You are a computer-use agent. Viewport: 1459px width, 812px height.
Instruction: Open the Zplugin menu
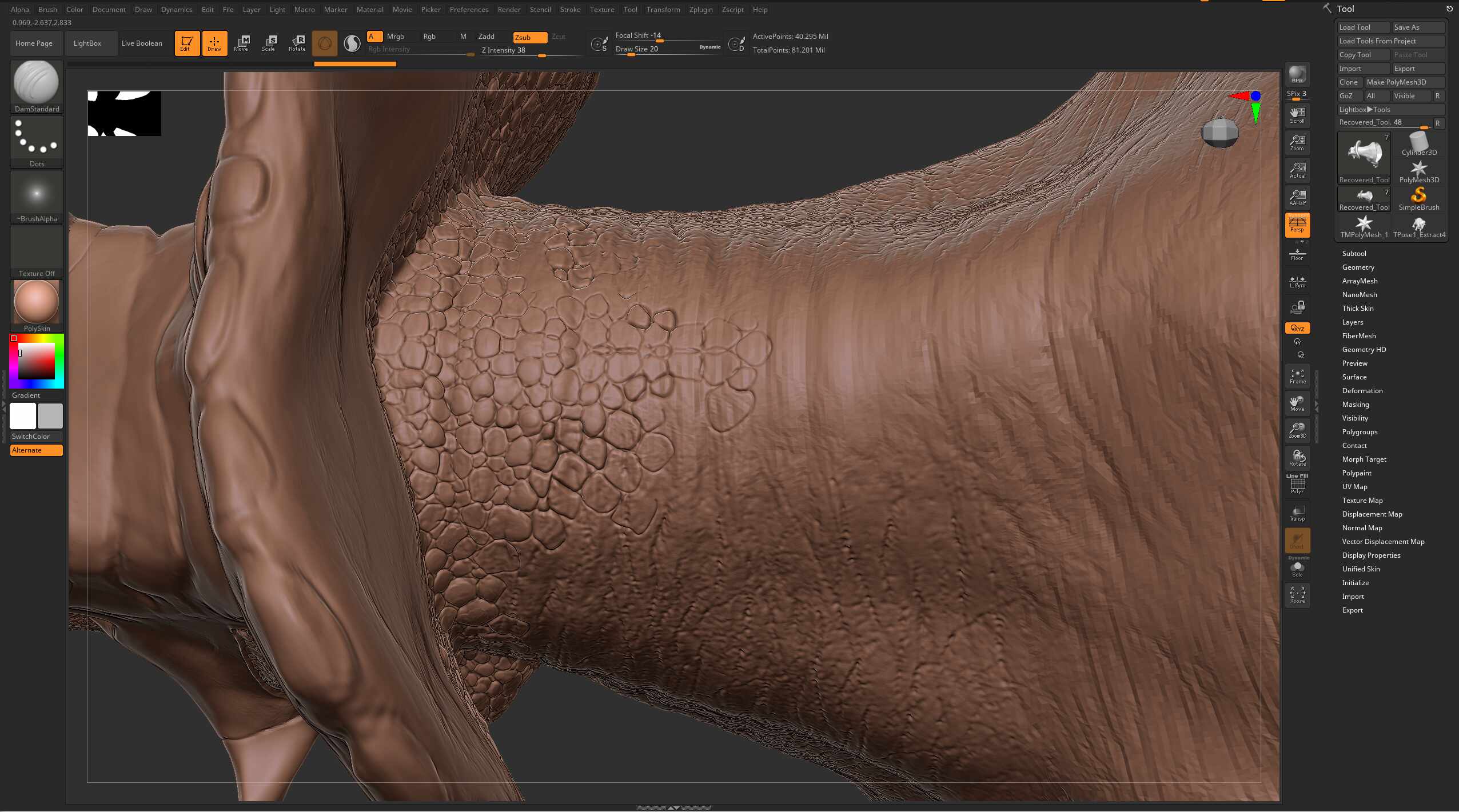click(700, 10)
